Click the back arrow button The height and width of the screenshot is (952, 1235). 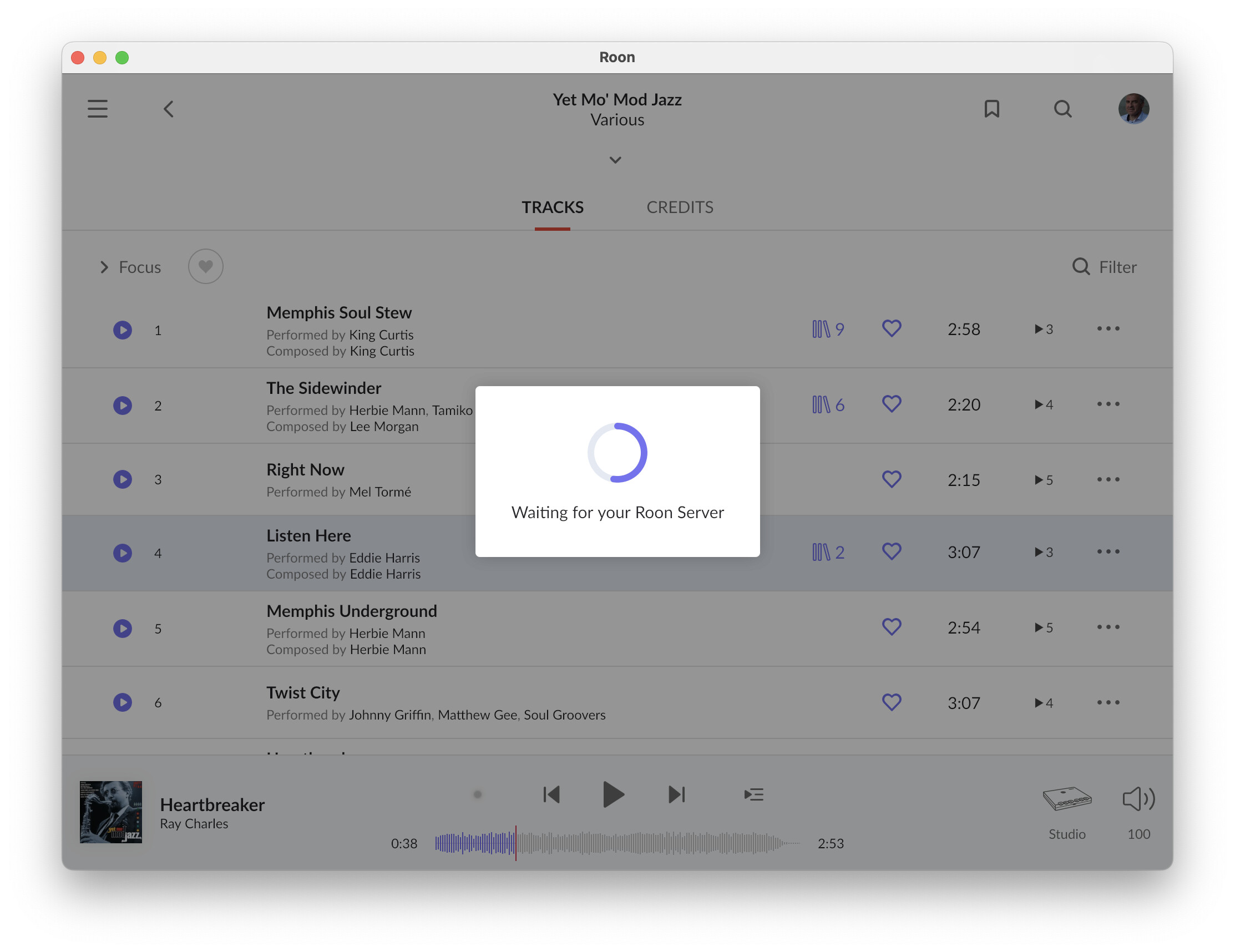point(169,109)
